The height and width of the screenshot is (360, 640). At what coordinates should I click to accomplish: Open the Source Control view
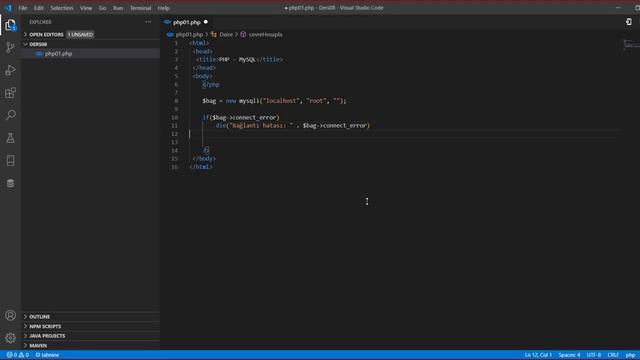point(10,48)
